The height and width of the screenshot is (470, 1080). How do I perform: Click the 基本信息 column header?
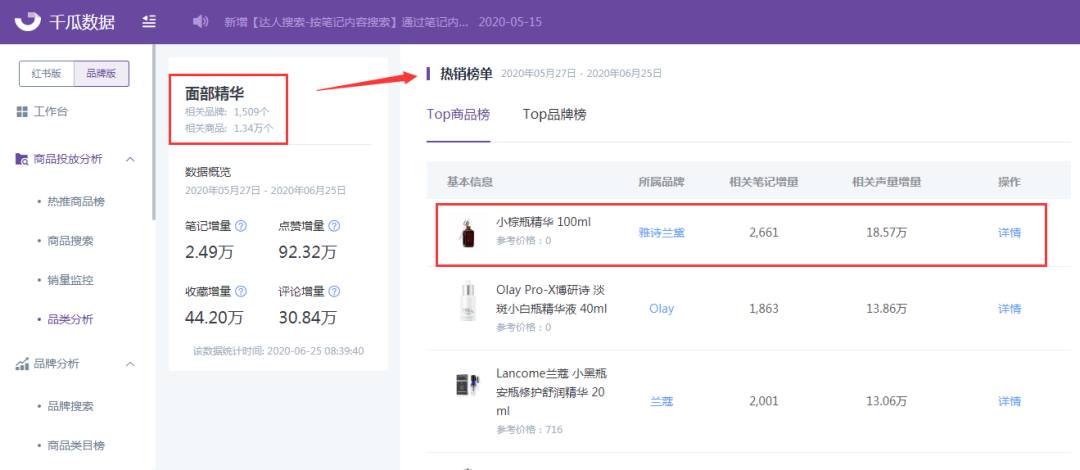pyautogui.click(x=470, y=182)
